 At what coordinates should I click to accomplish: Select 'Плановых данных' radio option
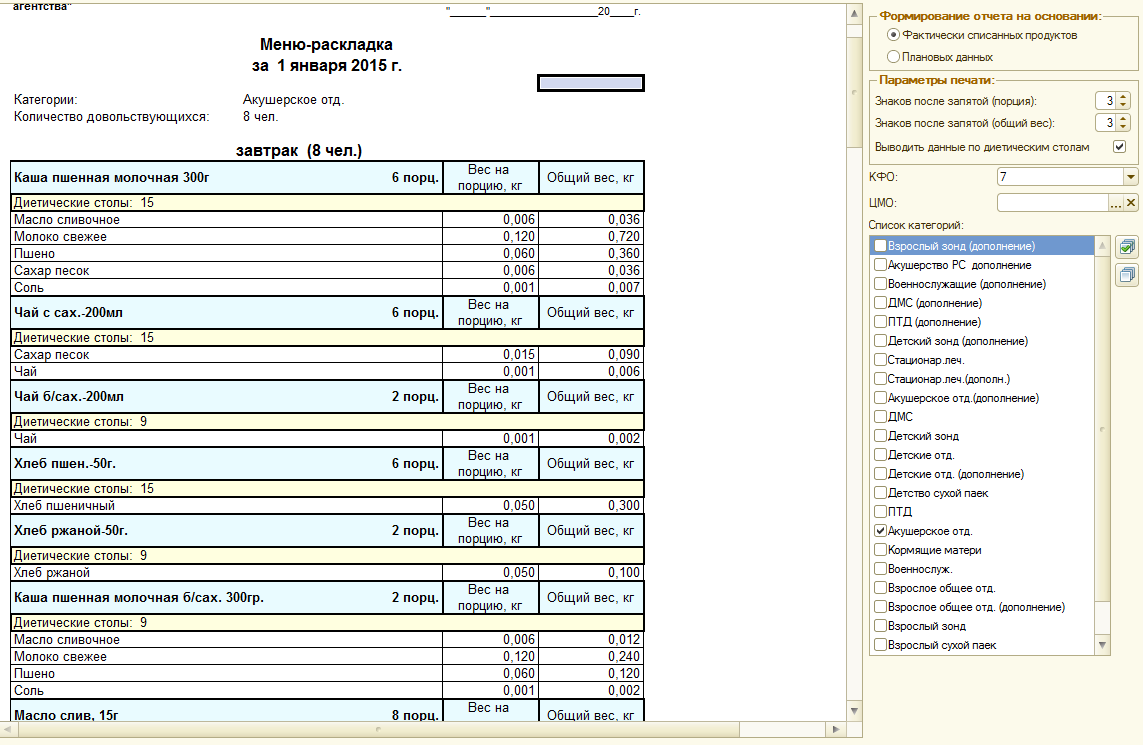(893, 57)
